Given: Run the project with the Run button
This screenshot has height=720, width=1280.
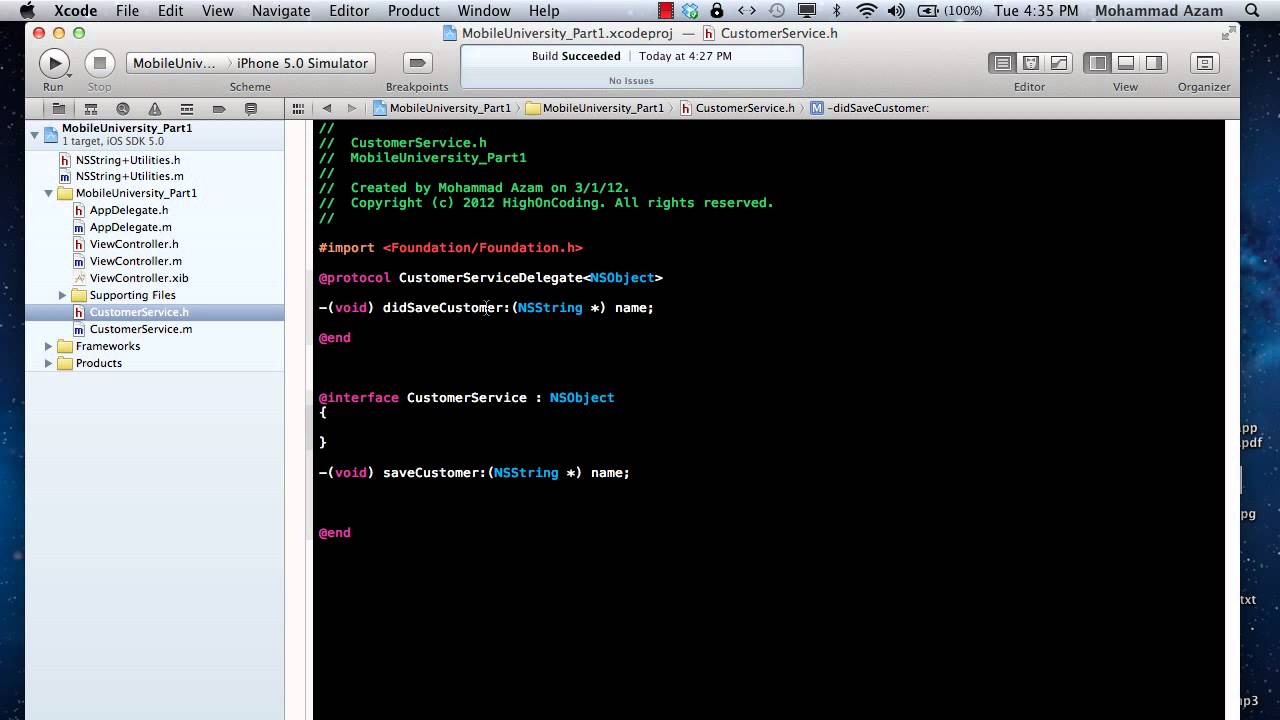Looking at the screenshot, I should pos(53,63).
